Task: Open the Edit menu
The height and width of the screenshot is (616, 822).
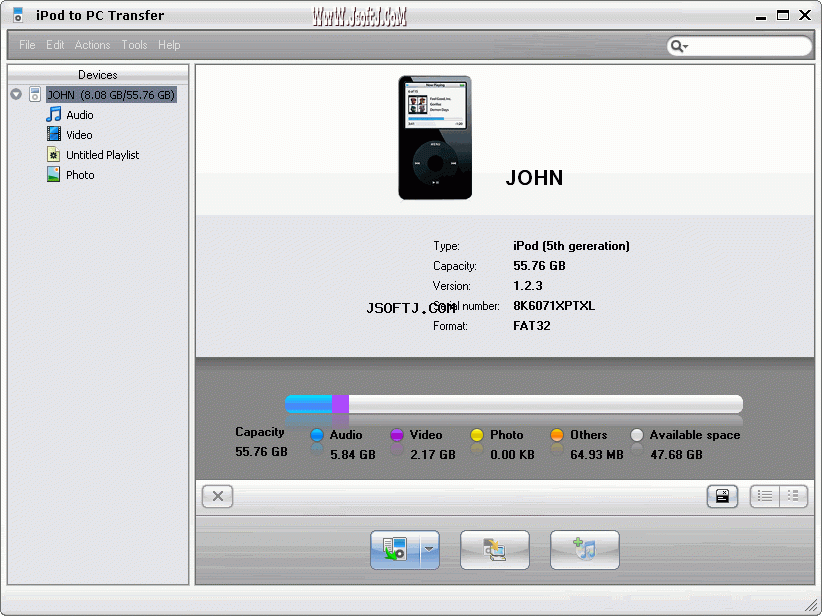Action: [55, 45]
